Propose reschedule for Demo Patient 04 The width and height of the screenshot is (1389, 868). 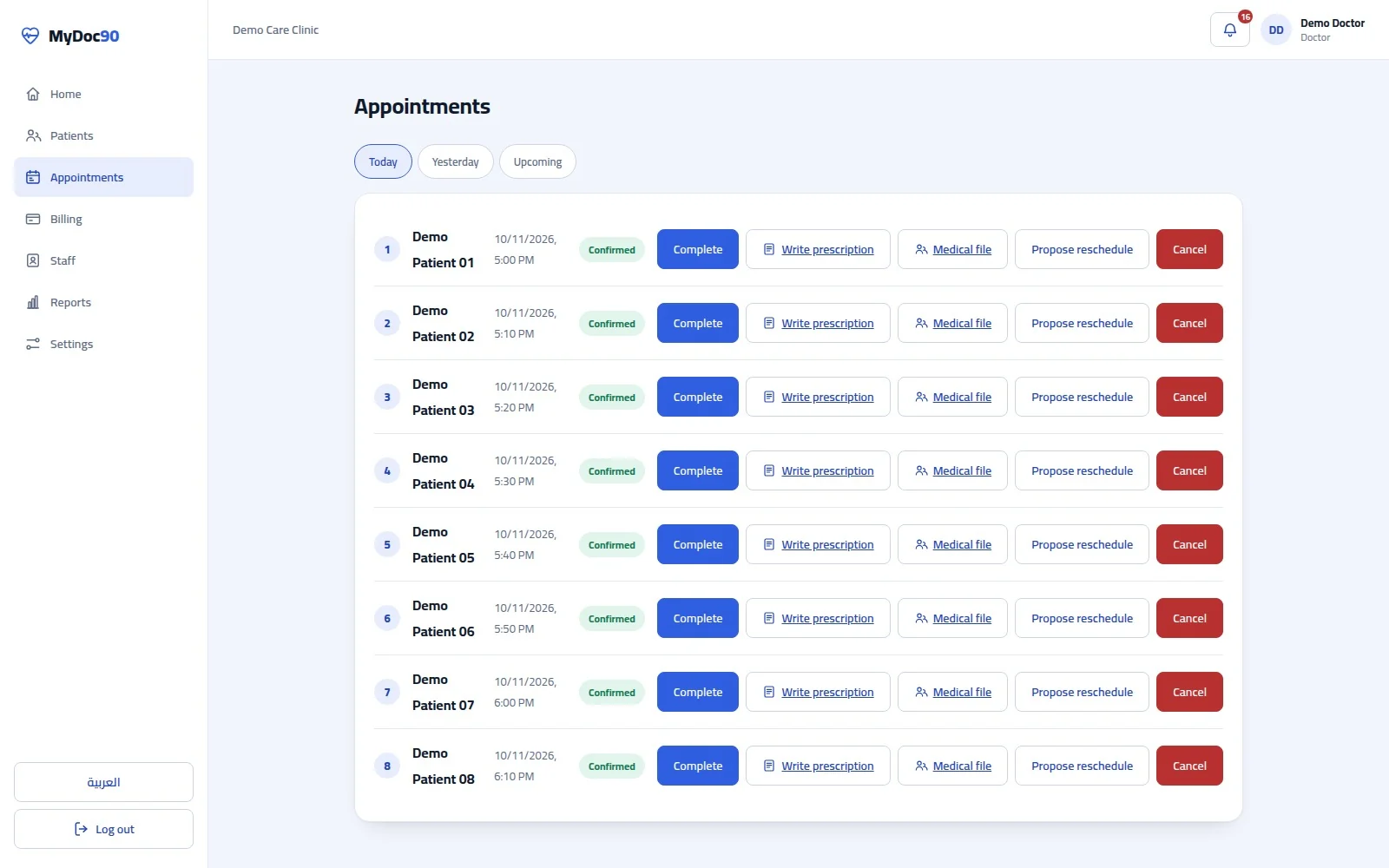[1082, 470]
